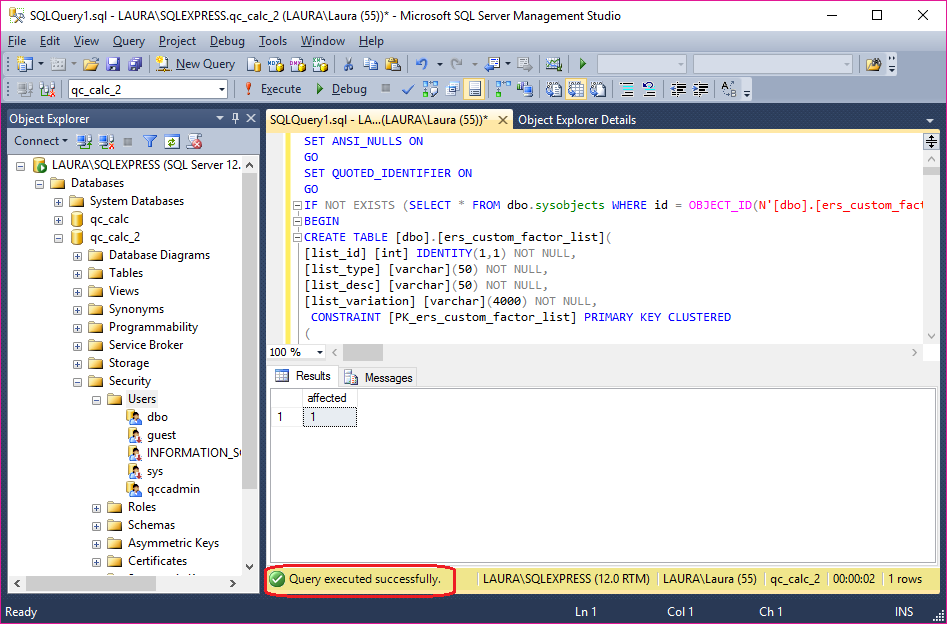Expand the qc_calc database node
The height and width of the screenshot is (624, 947).
pos(59,220)
